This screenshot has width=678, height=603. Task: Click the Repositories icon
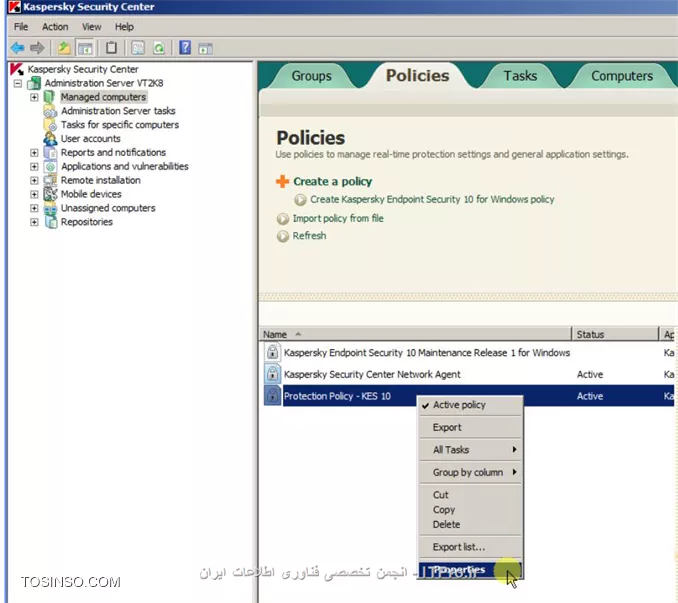50,222
